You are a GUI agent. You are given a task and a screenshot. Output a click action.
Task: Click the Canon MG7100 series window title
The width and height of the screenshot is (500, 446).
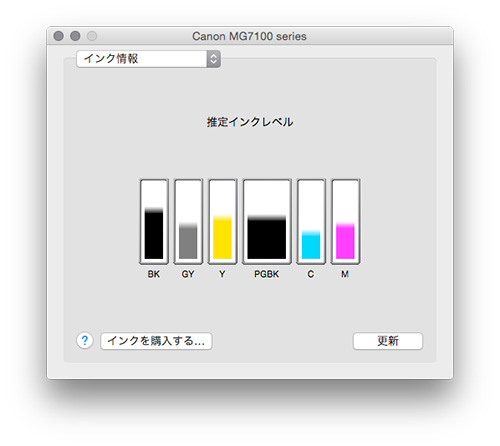click(x=249, y=36)
